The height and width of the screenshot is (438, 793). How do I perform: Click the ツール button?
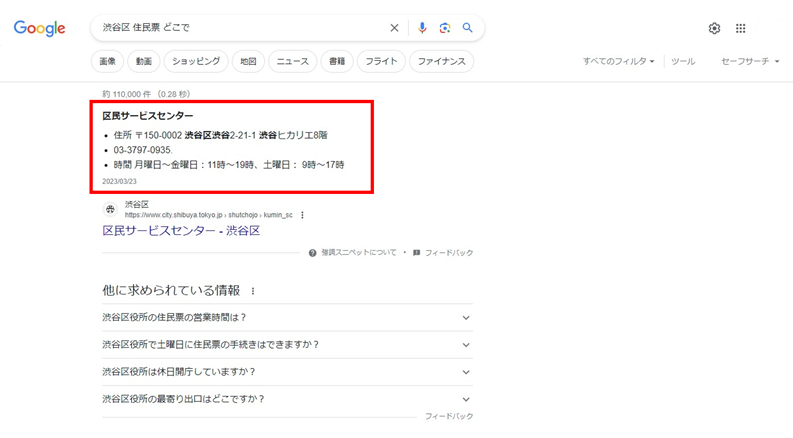(x=683, y=61)
